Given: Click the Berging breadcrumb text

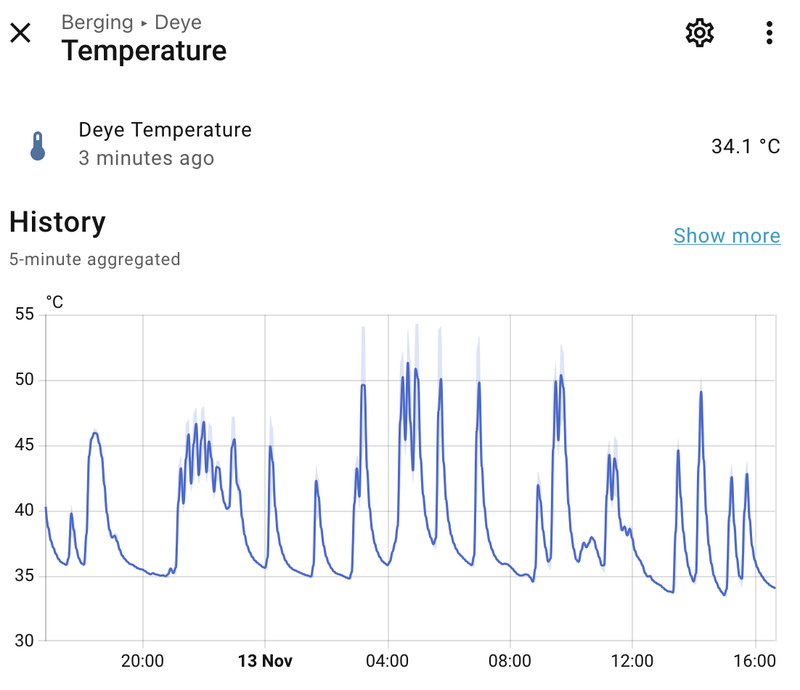Looking at the screenshot, I should [97, 22].
